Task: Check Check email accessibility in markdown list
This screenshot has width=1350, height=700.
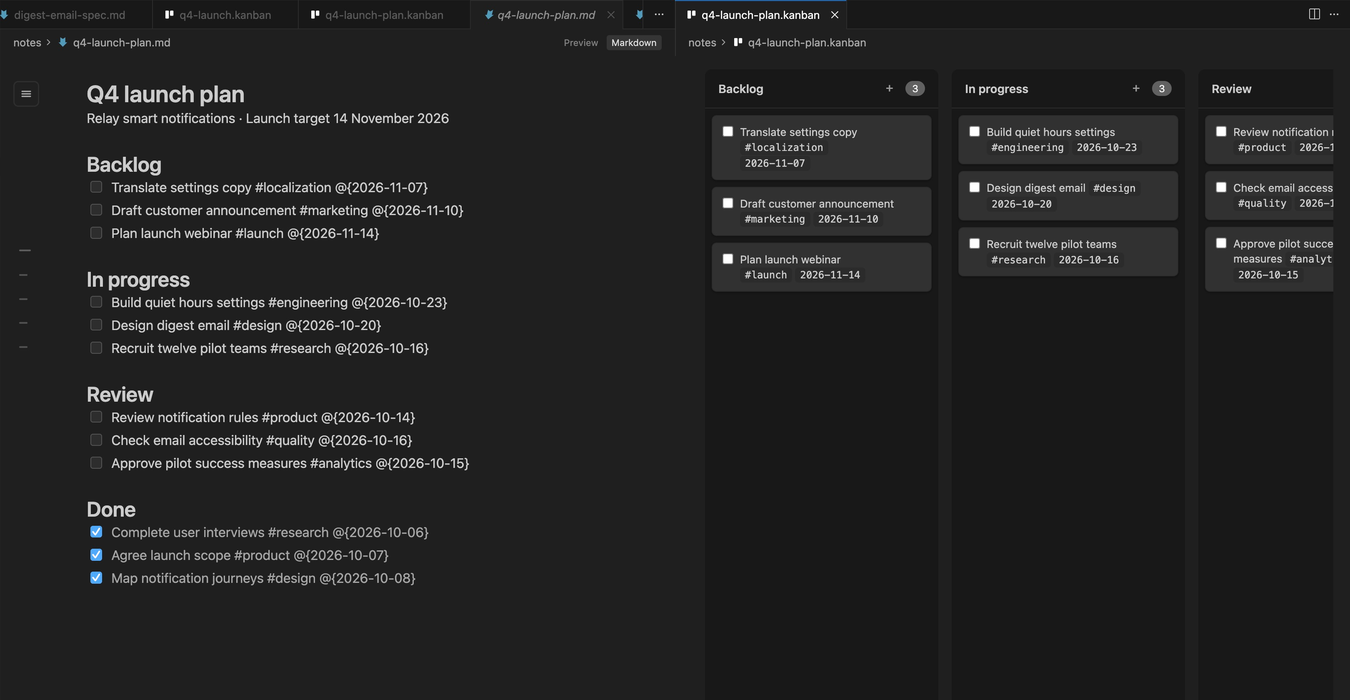Action: 96,440
